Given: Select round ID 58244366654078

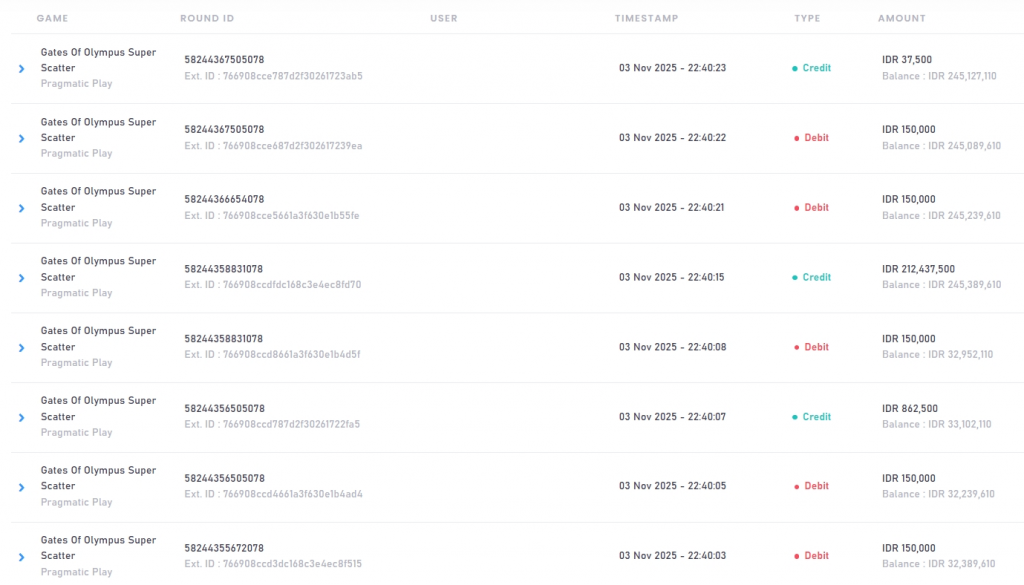Looking at the screenshot, I should coord(224,199).
